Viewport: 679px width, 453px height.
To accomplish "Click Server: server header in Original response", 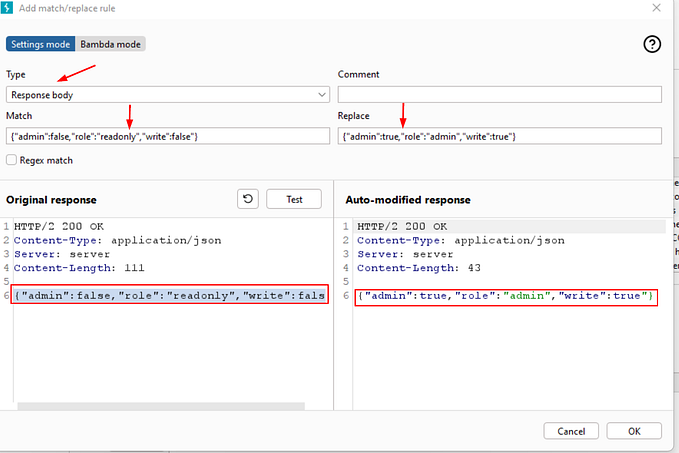I will 62,254.
